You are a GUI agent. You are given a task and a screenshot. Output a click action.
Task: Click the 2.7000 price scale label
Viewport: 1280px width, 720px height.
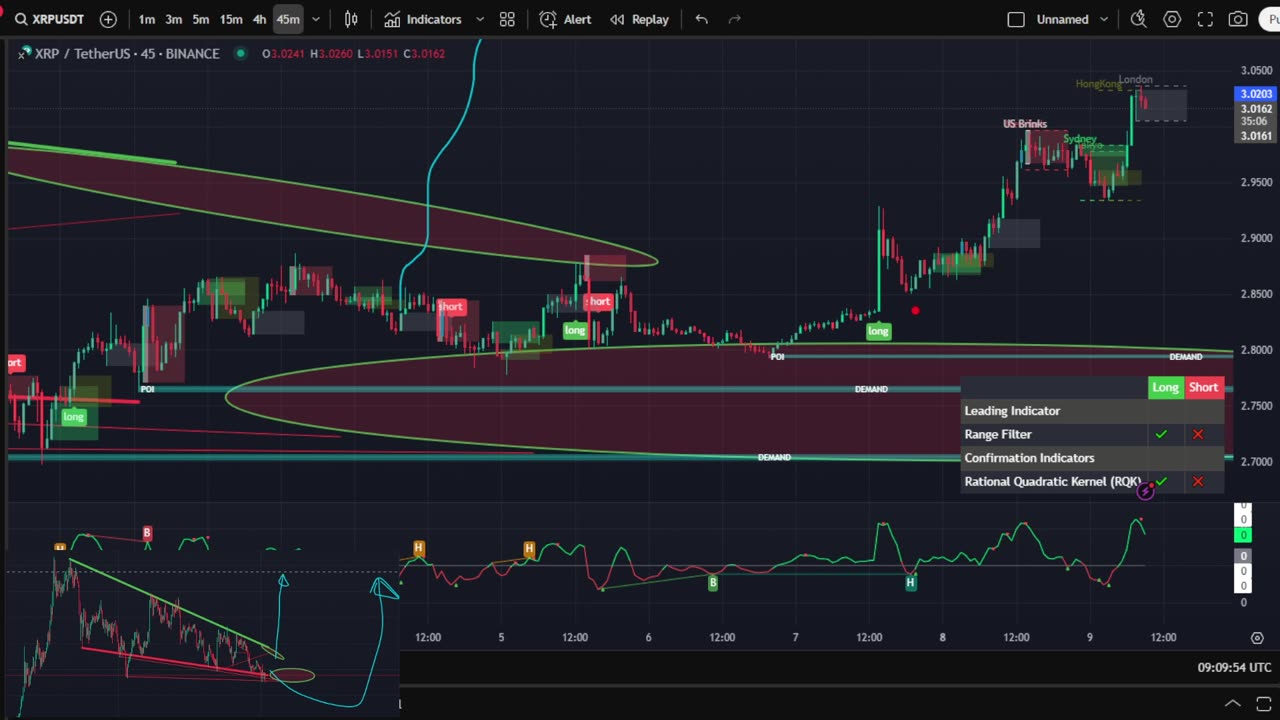(x=1257, y=462)
